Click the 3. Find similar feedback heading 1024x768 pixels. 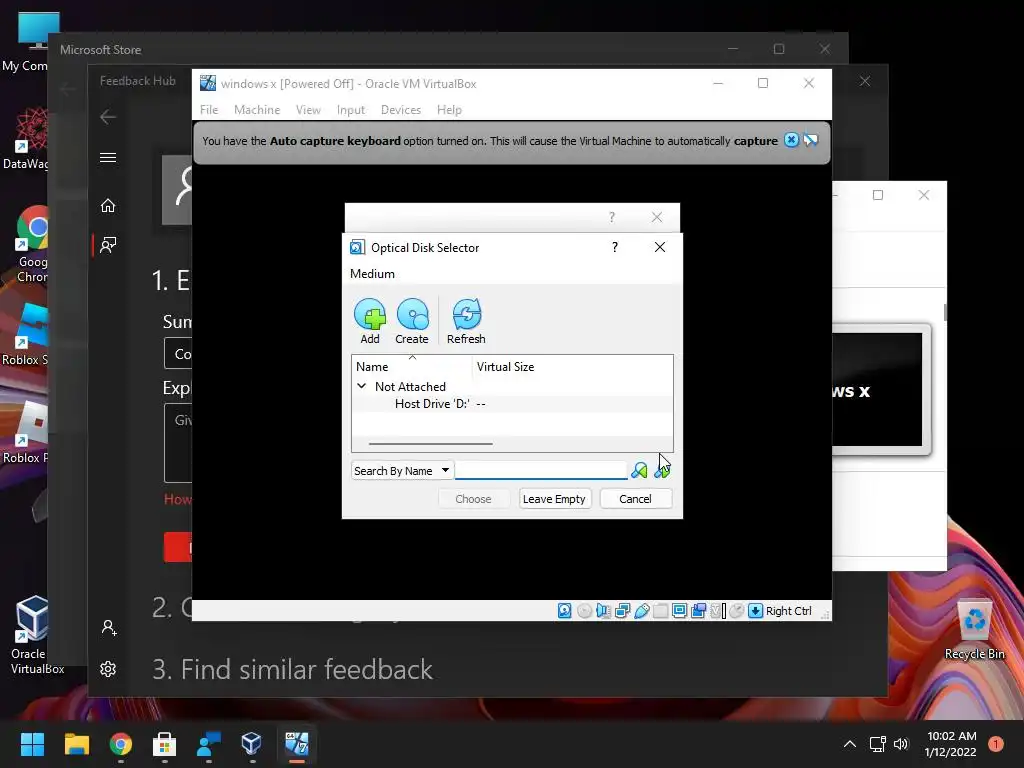pyautogui.click(x=293, y=669)
